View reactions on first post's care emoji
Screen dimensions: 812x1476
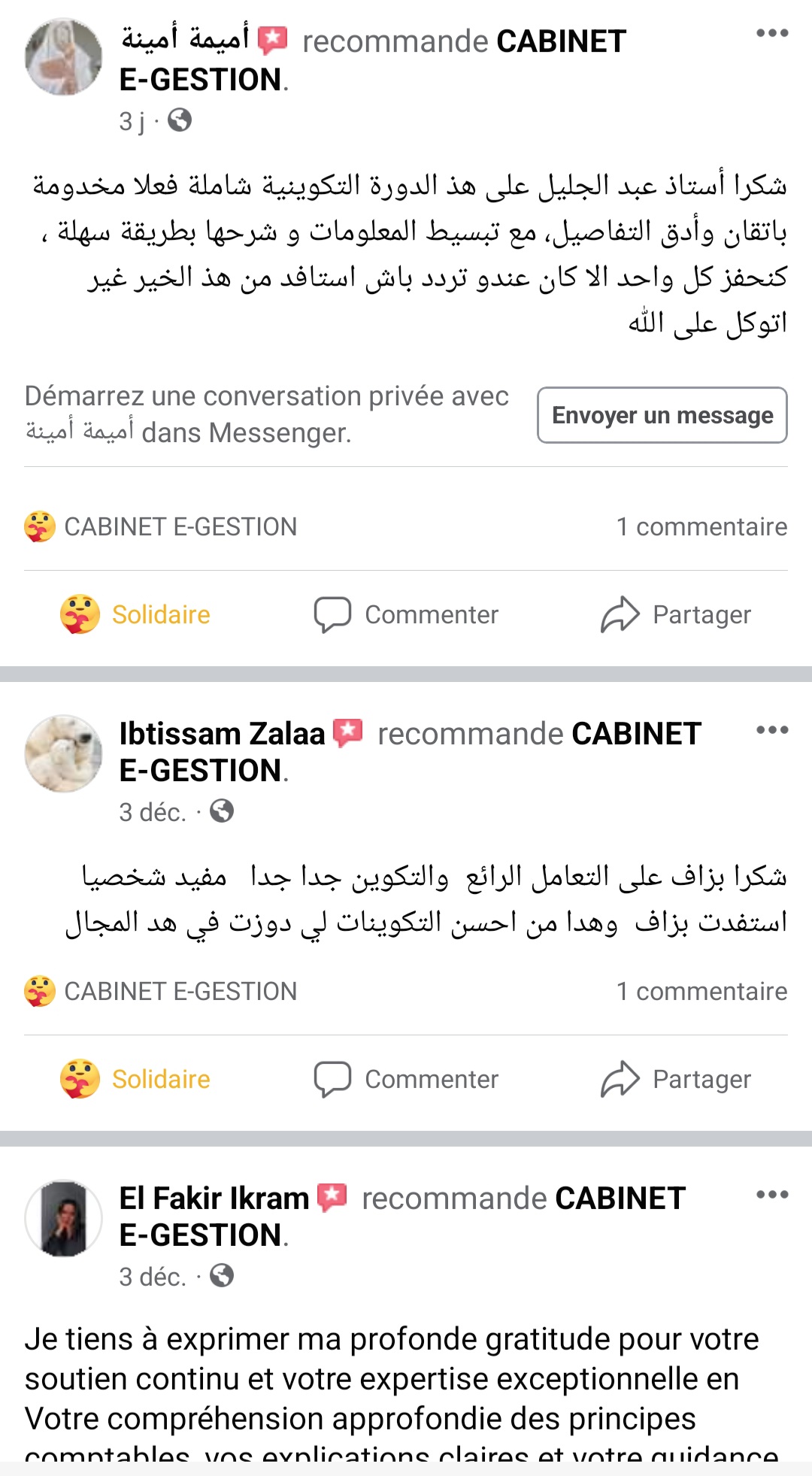point(40,526)
